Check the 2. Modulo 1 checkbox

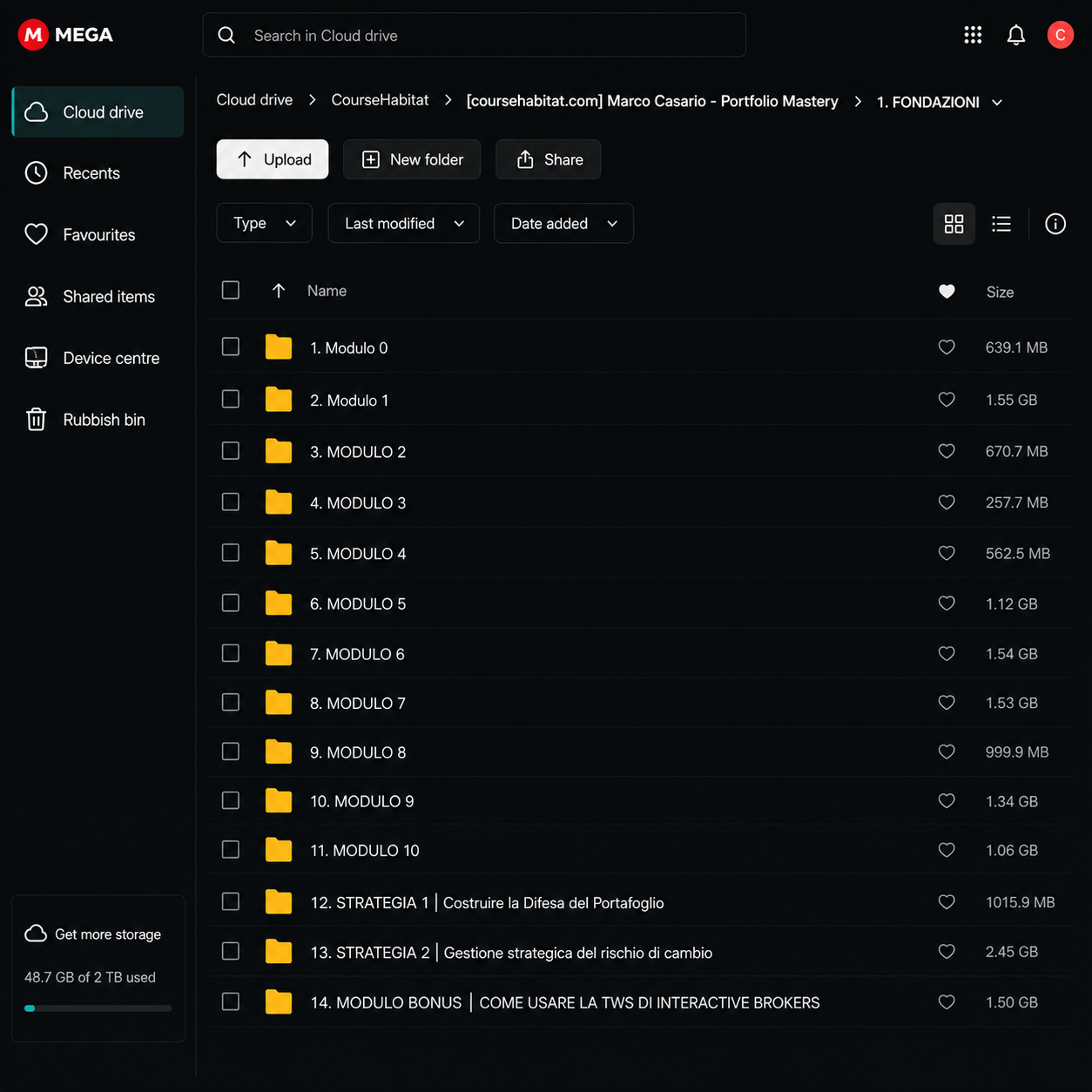click(x=231, y=399)
